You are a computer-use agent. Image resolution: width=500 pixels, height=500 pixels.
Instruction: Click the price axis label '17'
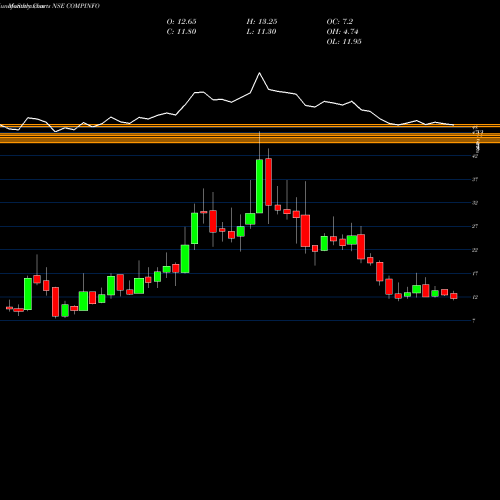(x=475, y=274)
